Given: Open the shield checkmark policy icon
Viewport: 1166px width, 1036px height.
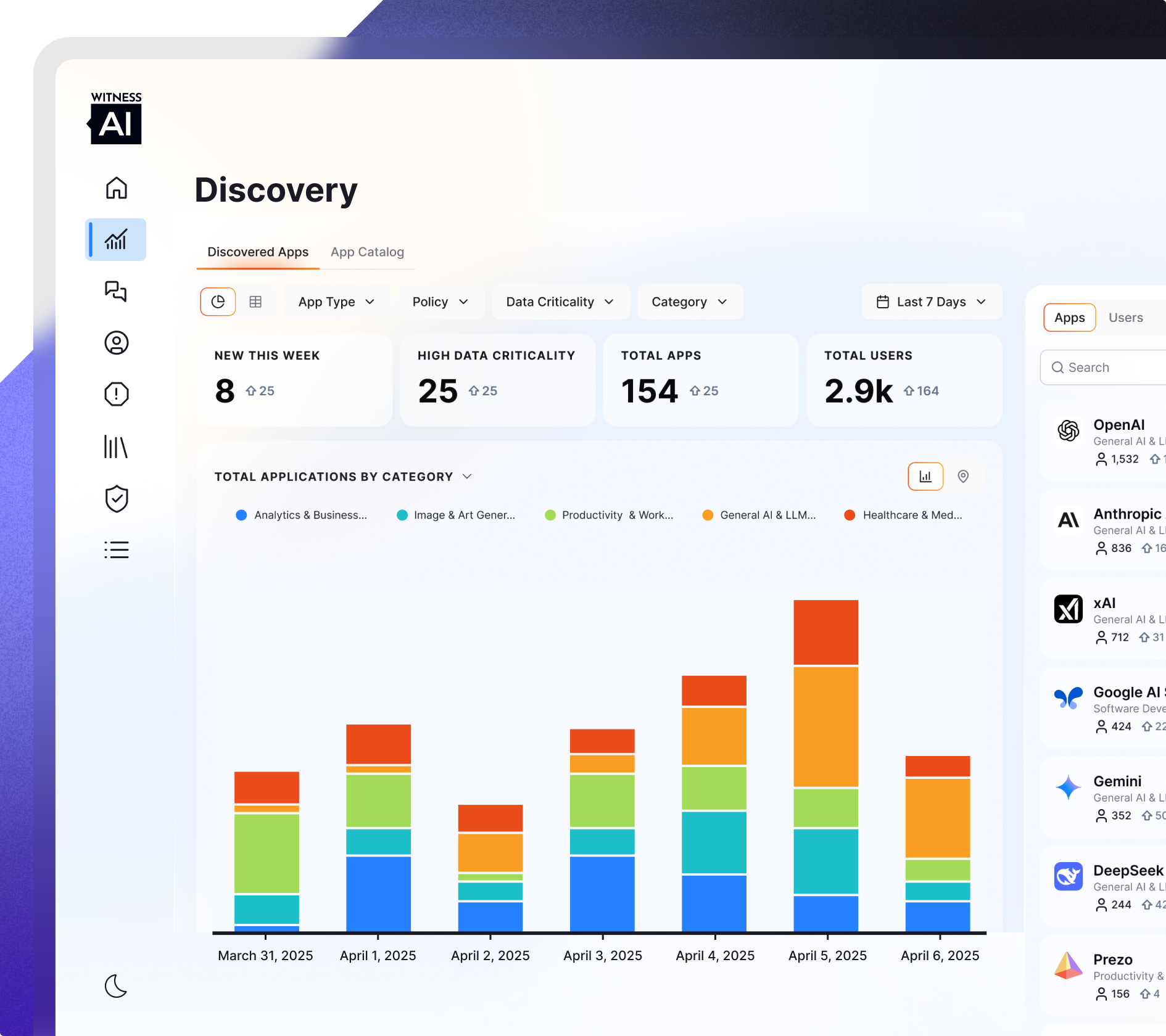Looking at the screenshot, I should pyautogui.click(x=116, y=499).
